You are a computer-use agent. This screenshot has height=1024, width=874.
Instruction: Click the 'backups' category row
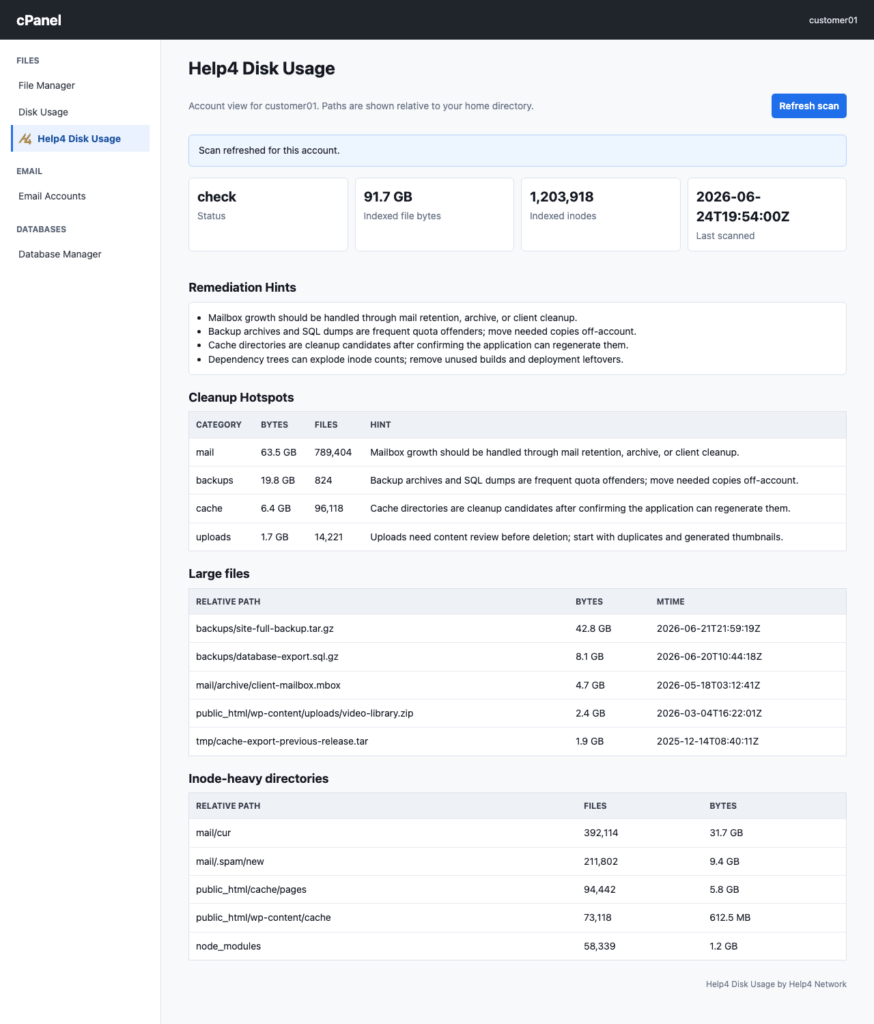517,480
